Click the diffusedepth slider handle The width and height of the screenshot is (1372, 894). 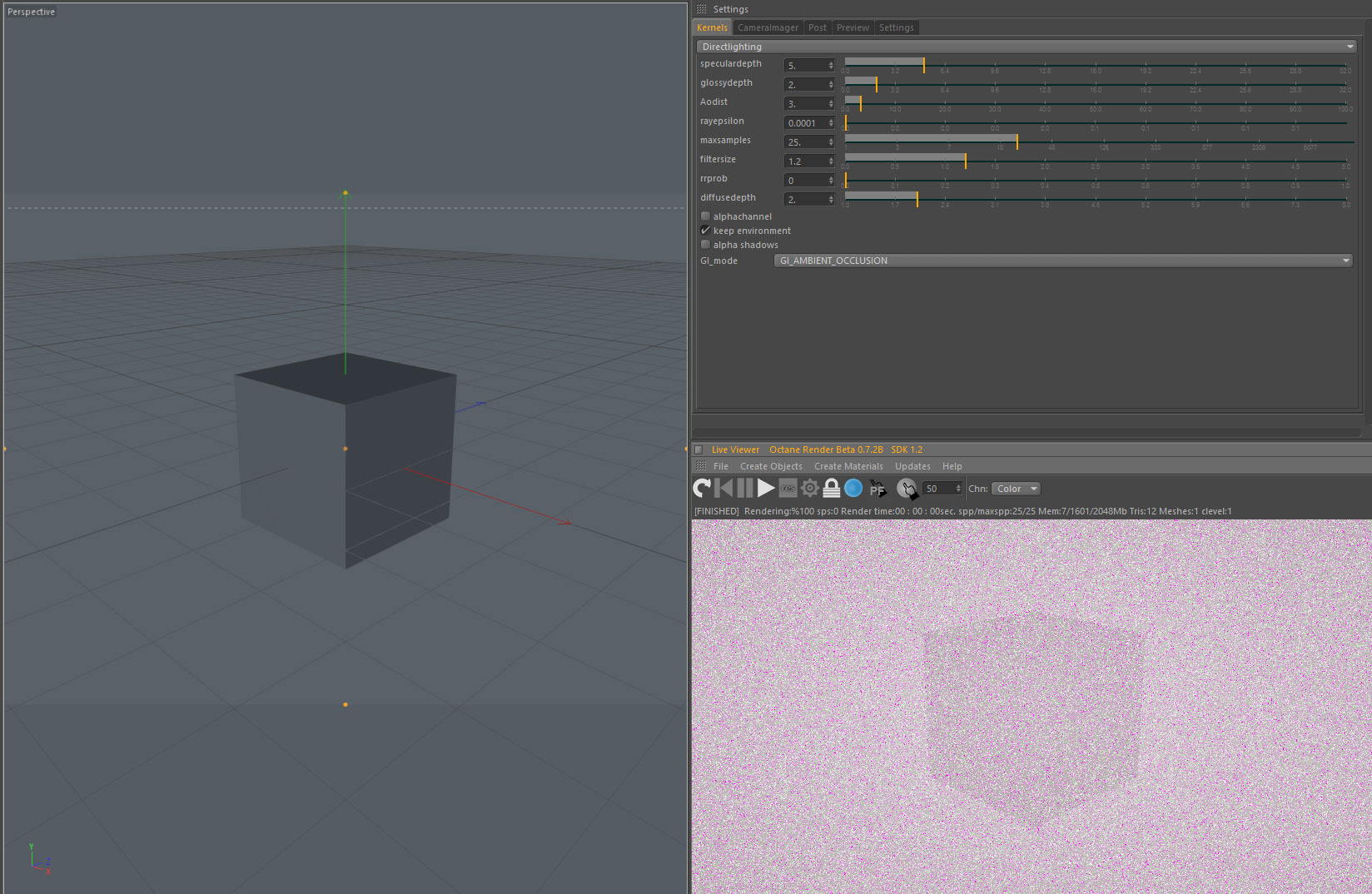click(x=917, y=199)
